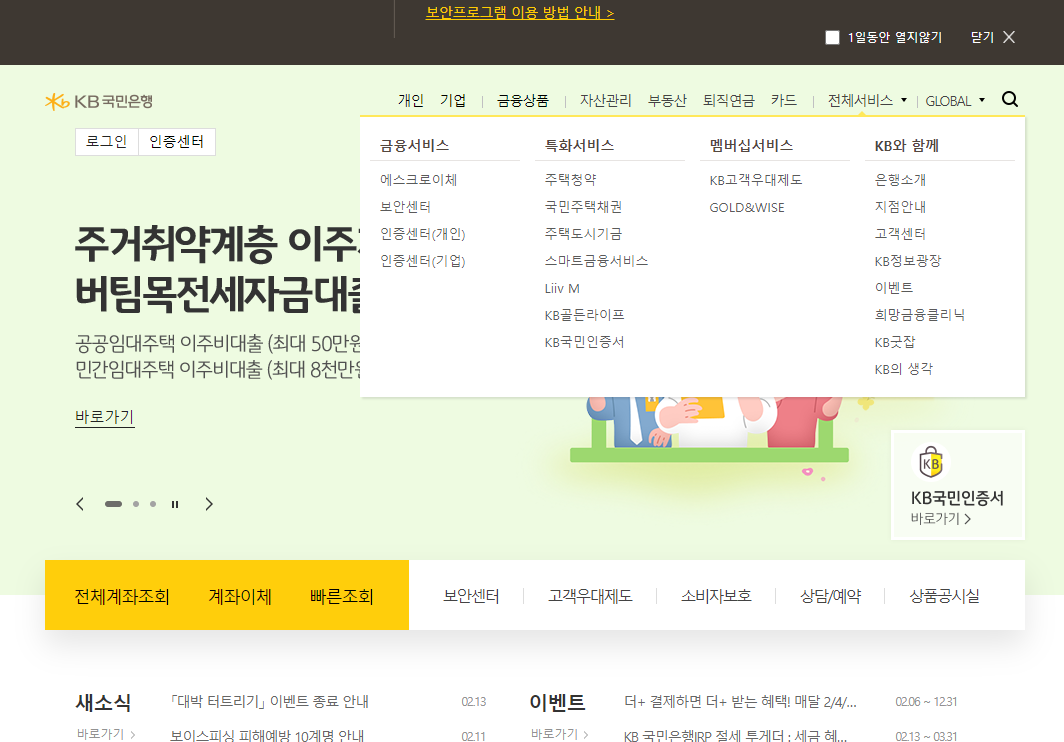Open GOLD&WISE link
Image resolution: width=1064 pixels, height=742 pixels.
pyautogui.click(x=746, y=208)
